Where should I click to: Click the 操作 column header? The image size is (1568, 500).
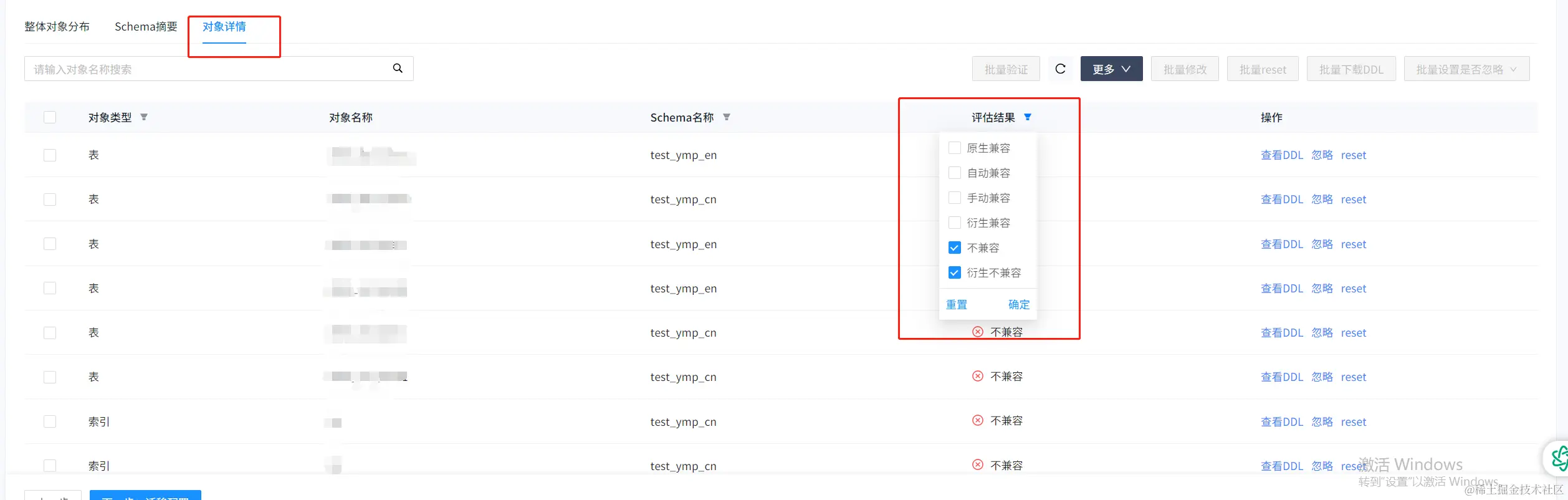tap(1271, 117)
